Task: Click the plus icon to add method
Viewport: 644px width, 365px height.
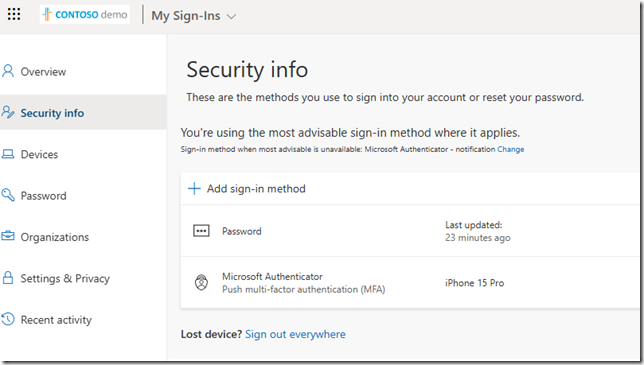Action: 194,188
